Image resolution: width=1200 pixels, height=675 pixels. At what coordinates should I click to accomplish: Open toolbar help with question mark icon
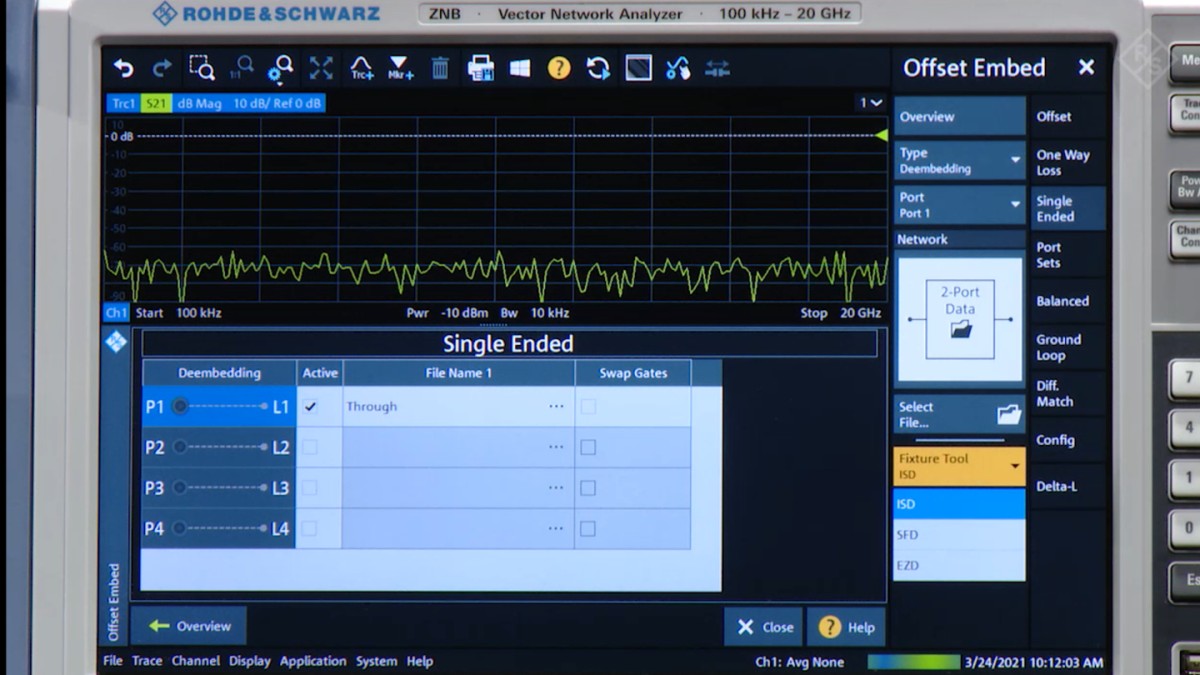coord(561,68)
